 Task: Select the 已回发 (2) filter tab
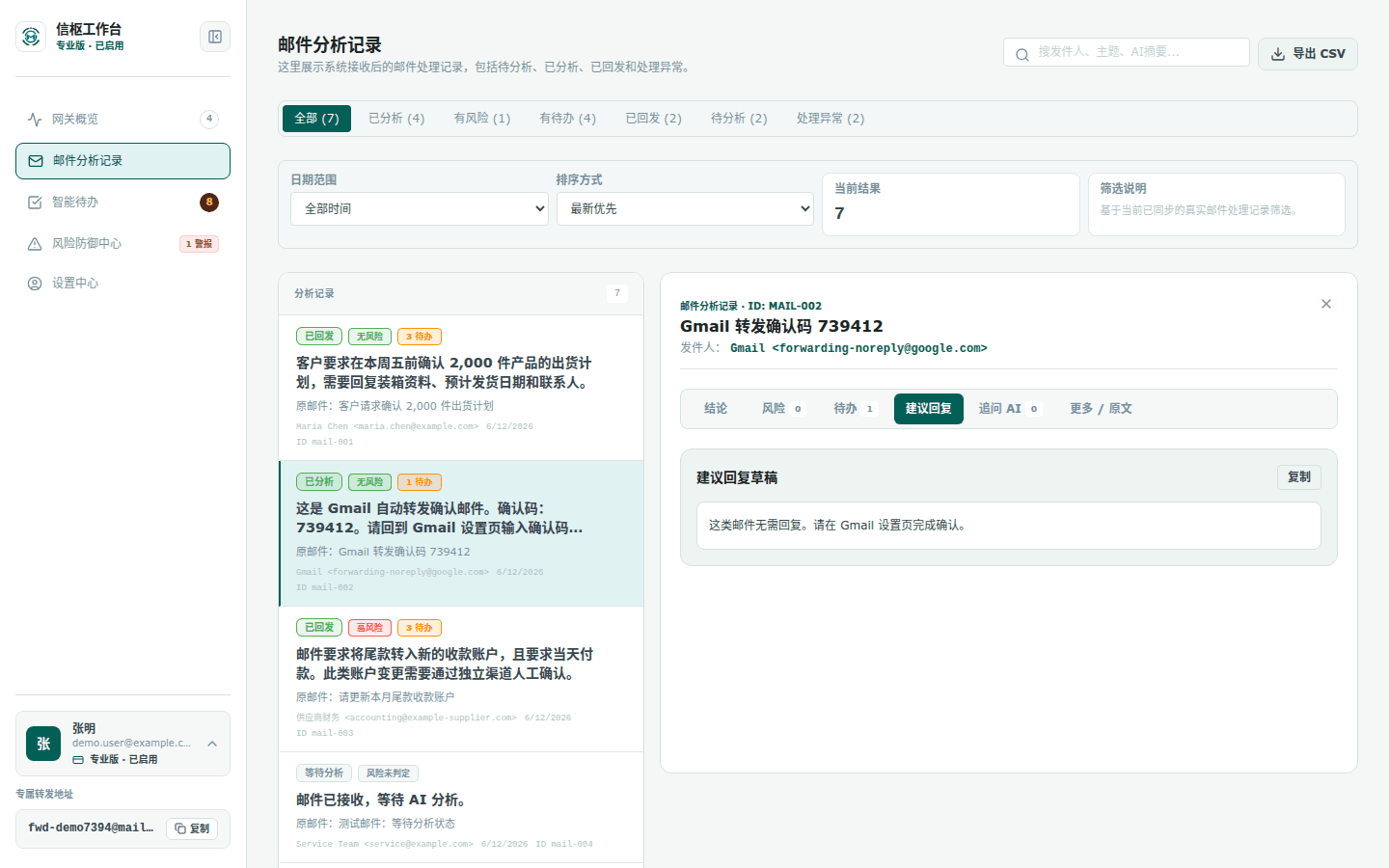click(x=654, y=119)
